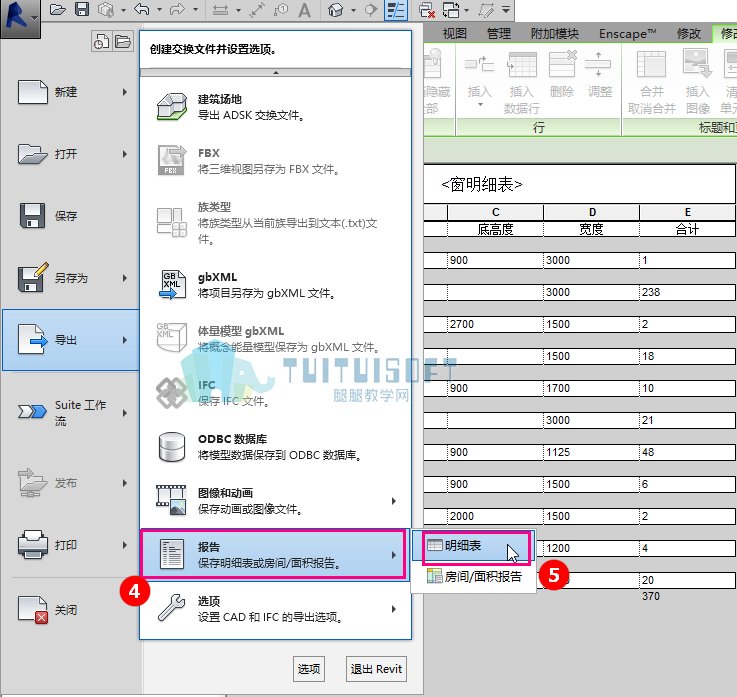The height and width of the screenshot is (697, 737).
Task: Click the 删除 row ribbon button
Action: (562, 75)
